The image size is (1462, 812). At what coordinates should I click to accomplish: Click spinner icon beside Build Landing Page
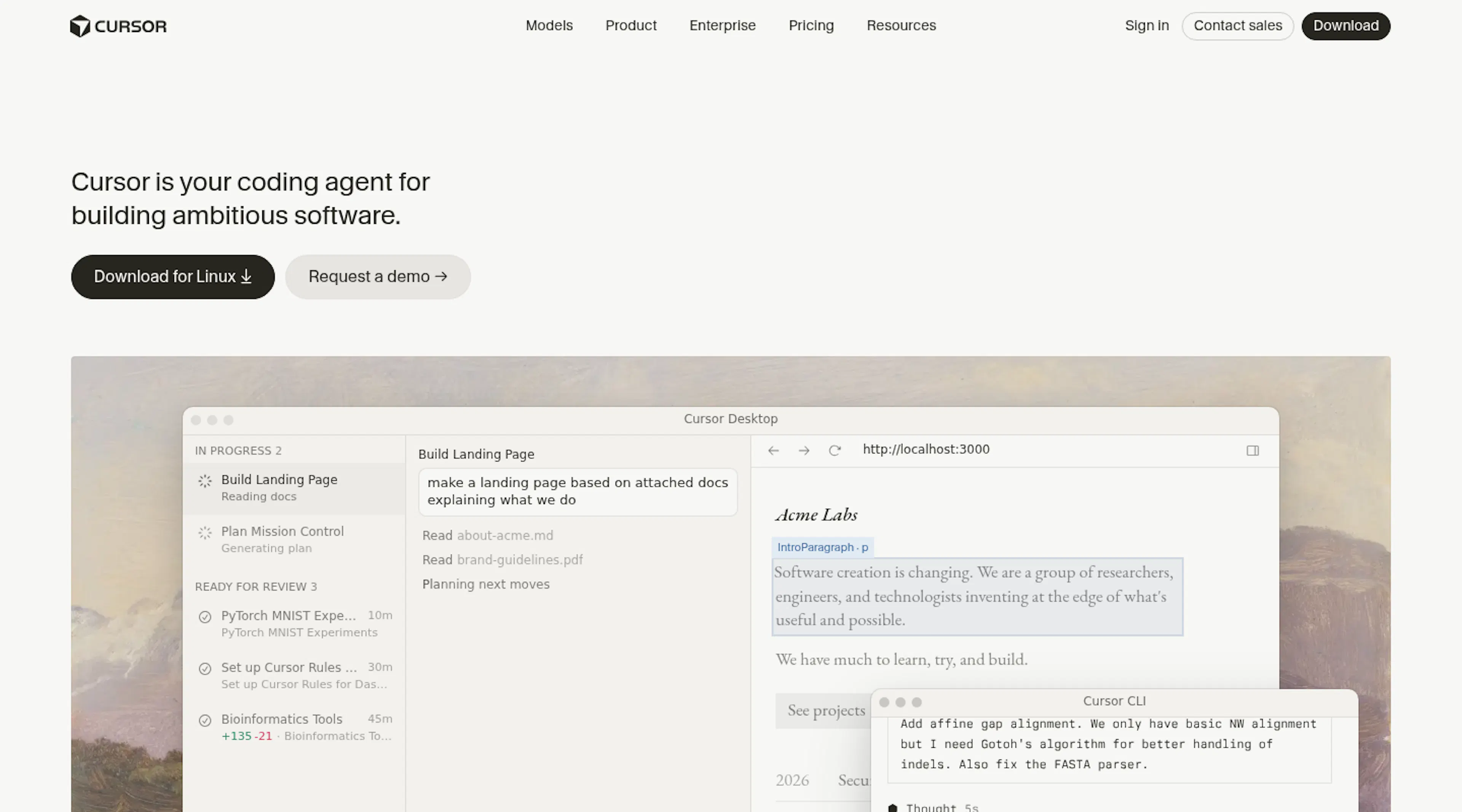point(205,481)
